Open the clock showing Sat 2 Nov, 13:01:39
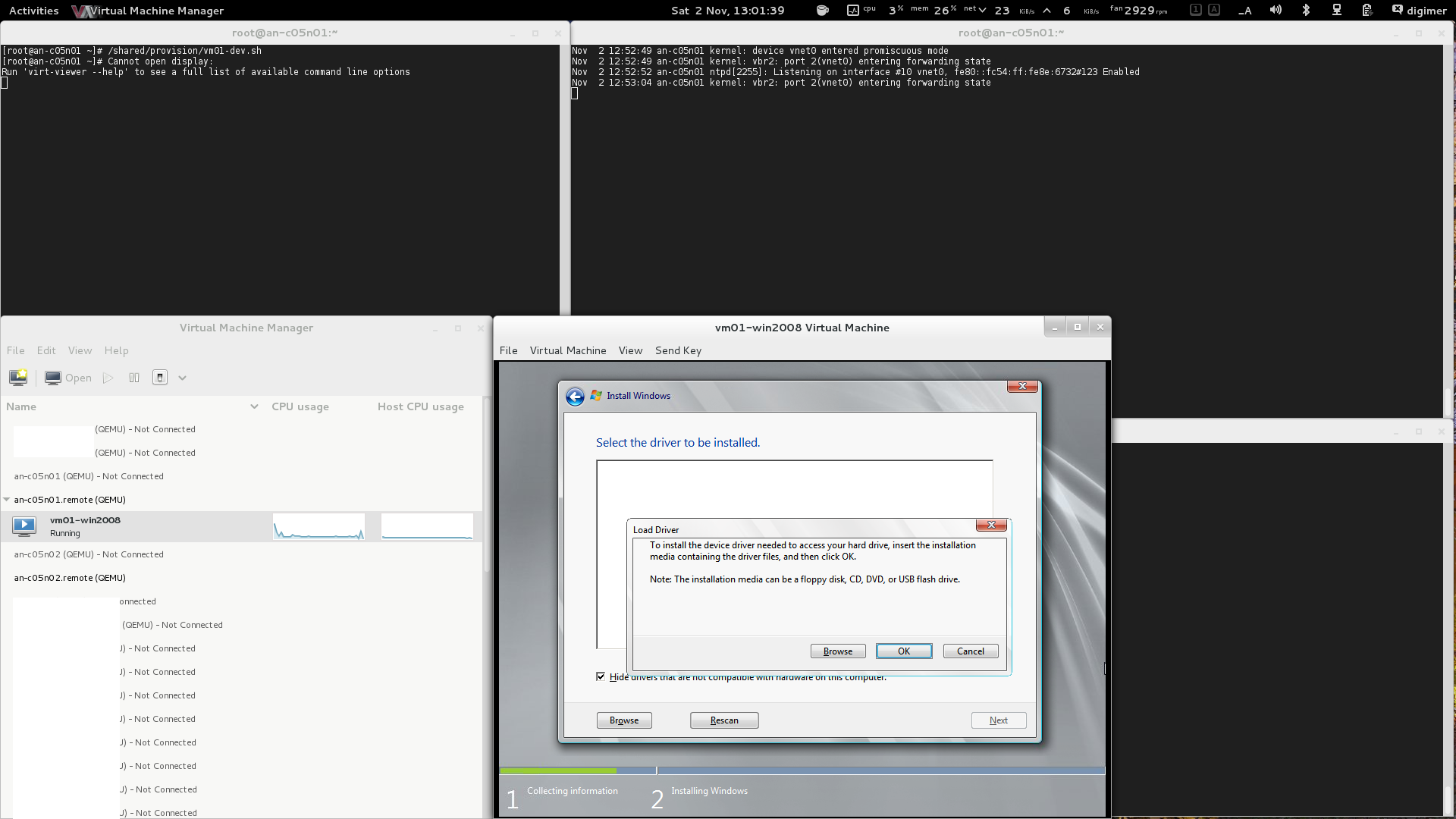Image resolution: width=1456 pixels, height=819 pixels. [728, 11]
